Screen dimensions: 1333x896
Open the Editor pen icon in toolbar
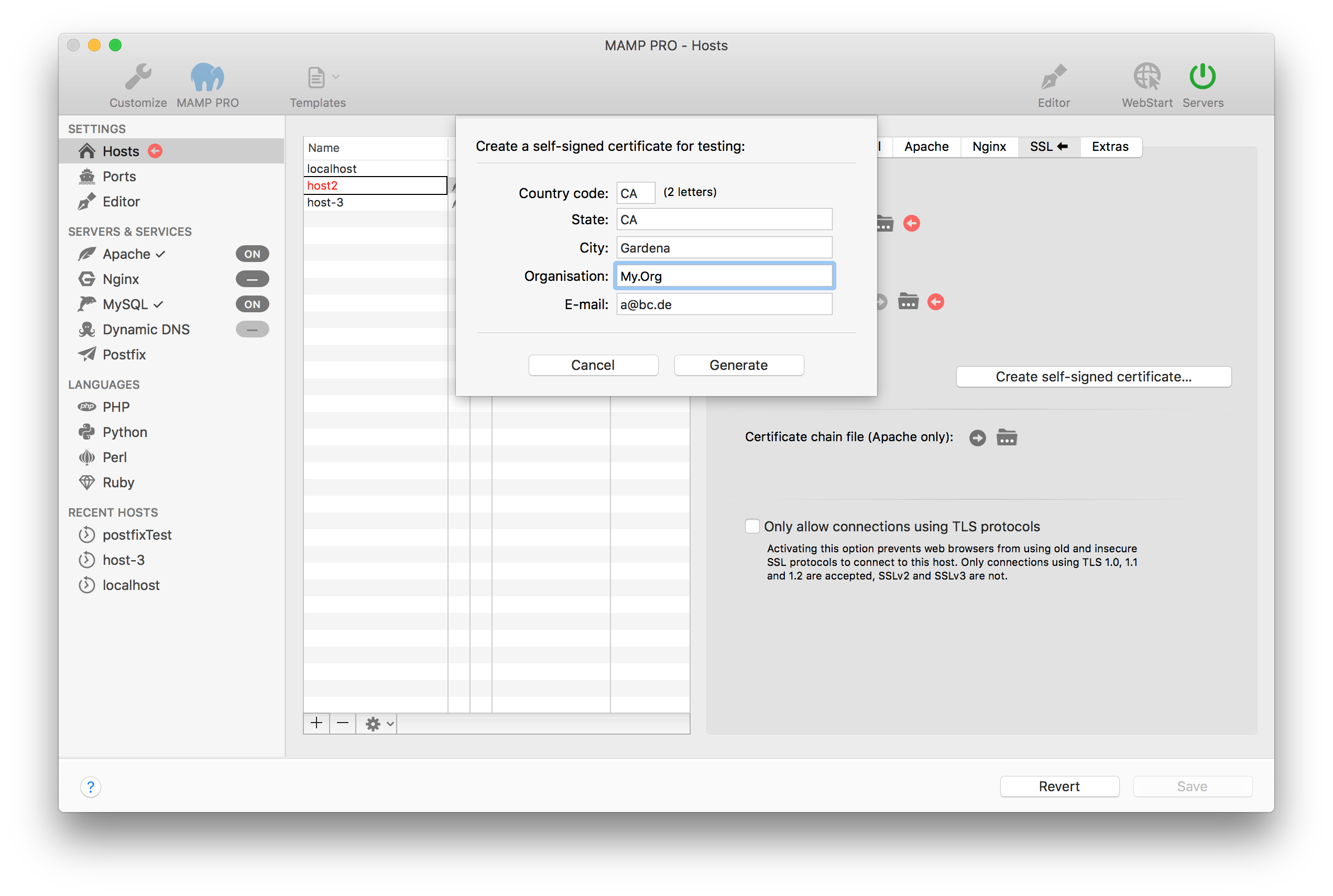(1053, 77)
